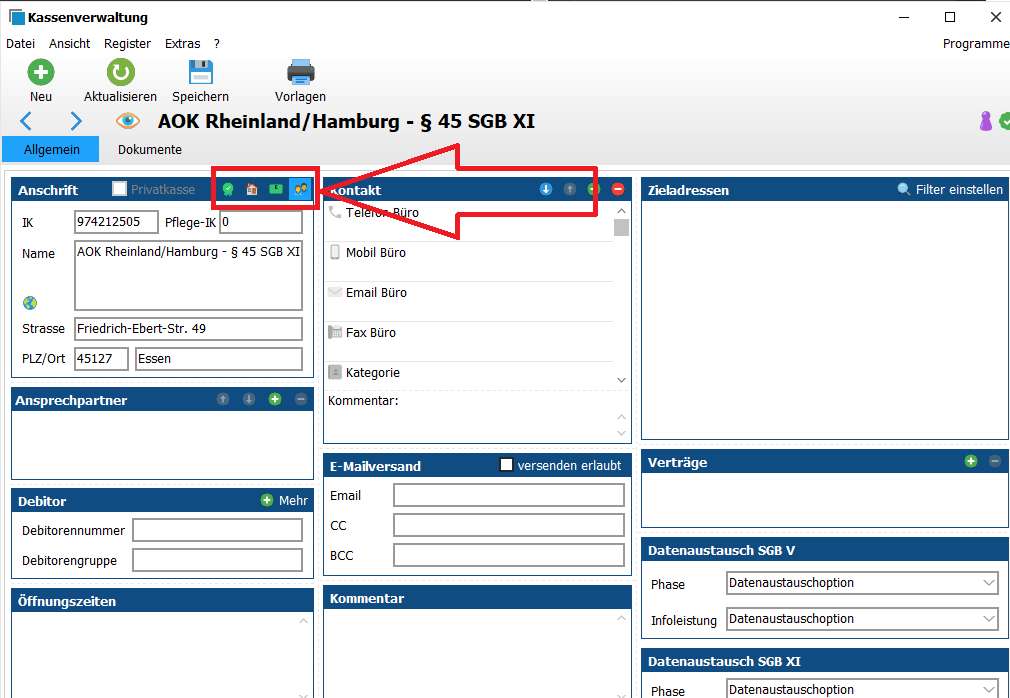This screenshot has width=1010, height=698.
Task: Click the Kategorie list icon
Action: [x=335, y=372]
